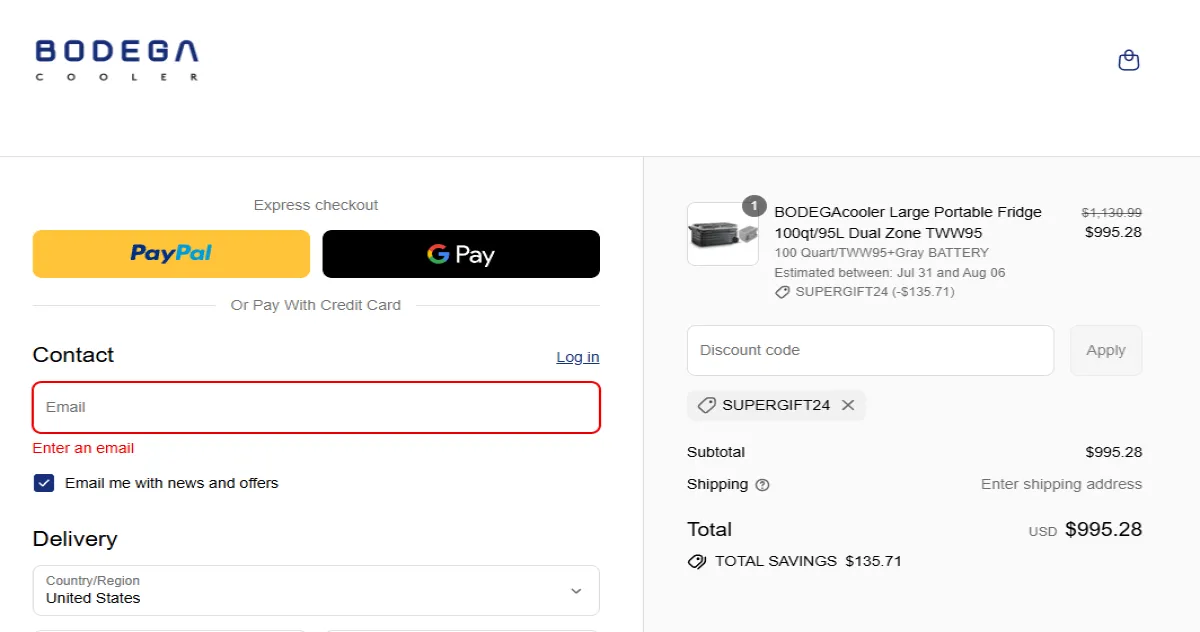1200x632 pixels.
Task: Click the Country/Region chevron arrow
Action: [576, 590]
